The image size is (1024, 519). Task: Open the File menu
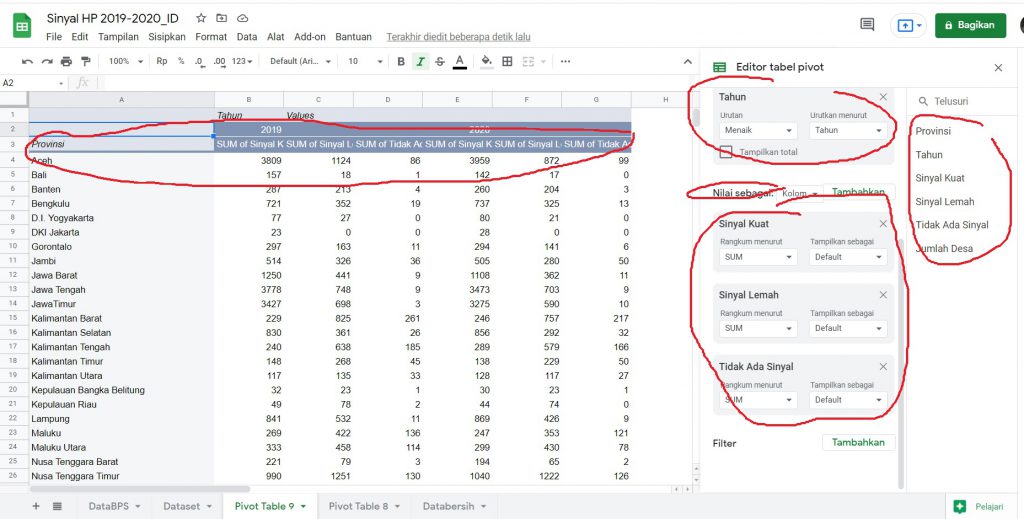pyautogui.click(x=54, y=37)
